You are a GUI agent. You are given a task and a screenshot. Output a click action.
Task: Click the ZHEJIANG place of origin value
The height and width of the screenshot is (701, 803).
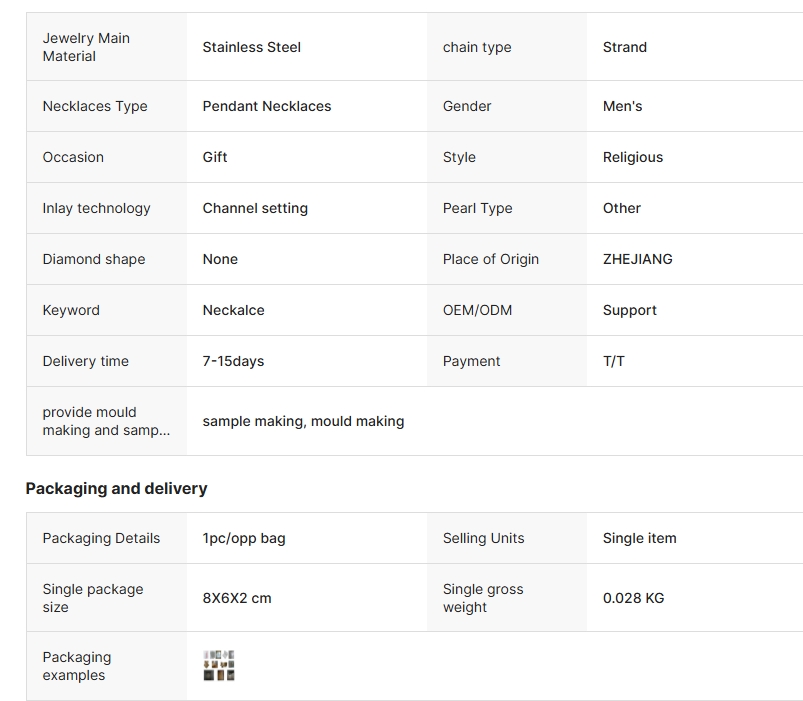coord(638,259)
